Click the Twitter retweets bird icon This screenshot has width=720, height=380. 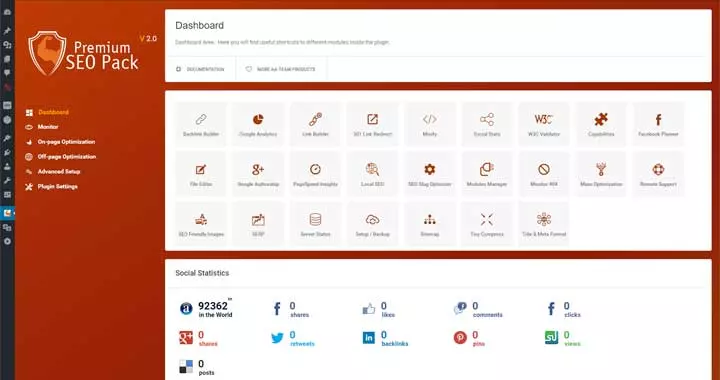[277, 338]
